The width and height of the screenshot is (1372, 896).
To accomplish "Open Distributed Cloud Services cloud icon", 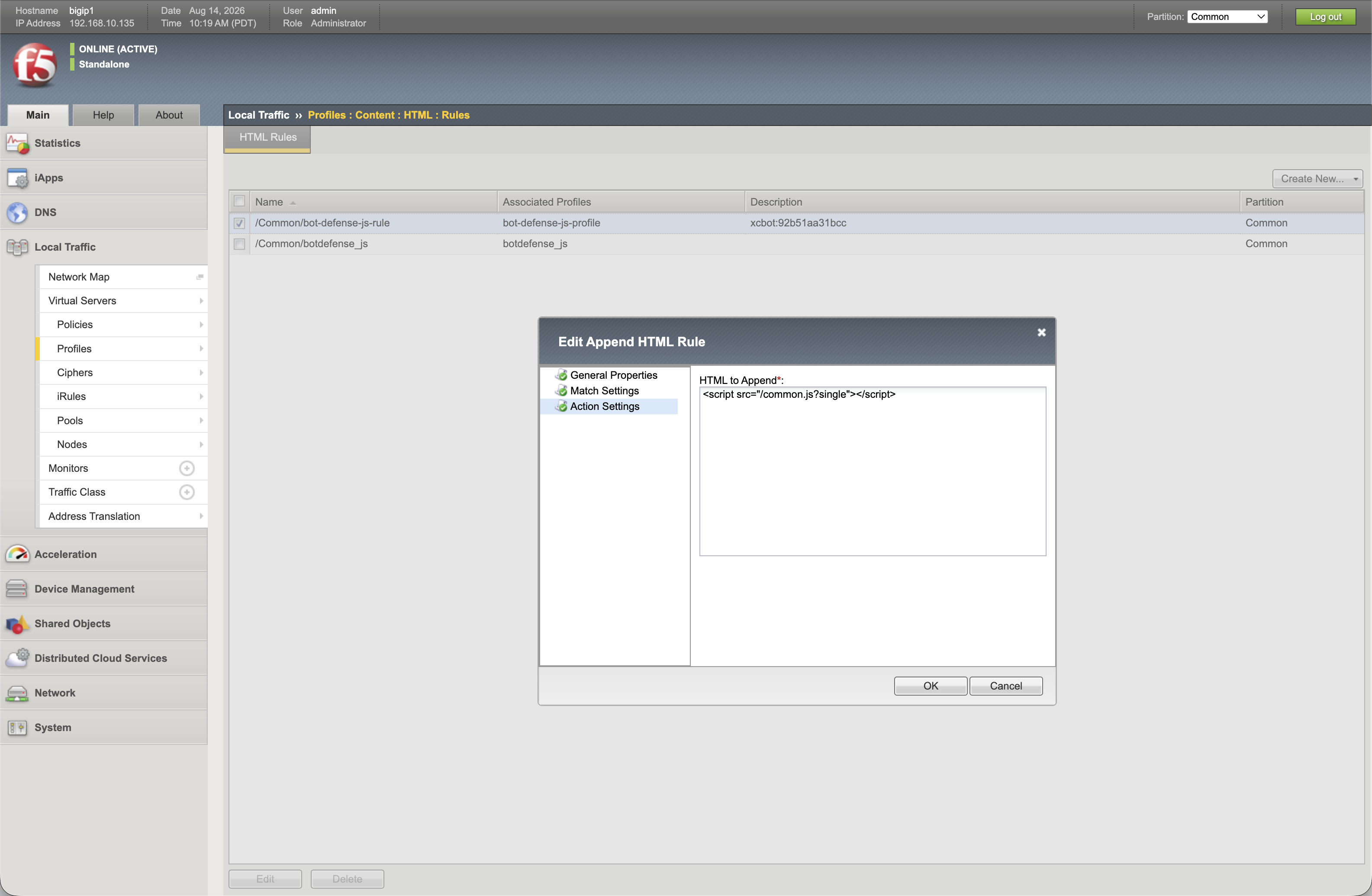I will pos(17,658).
